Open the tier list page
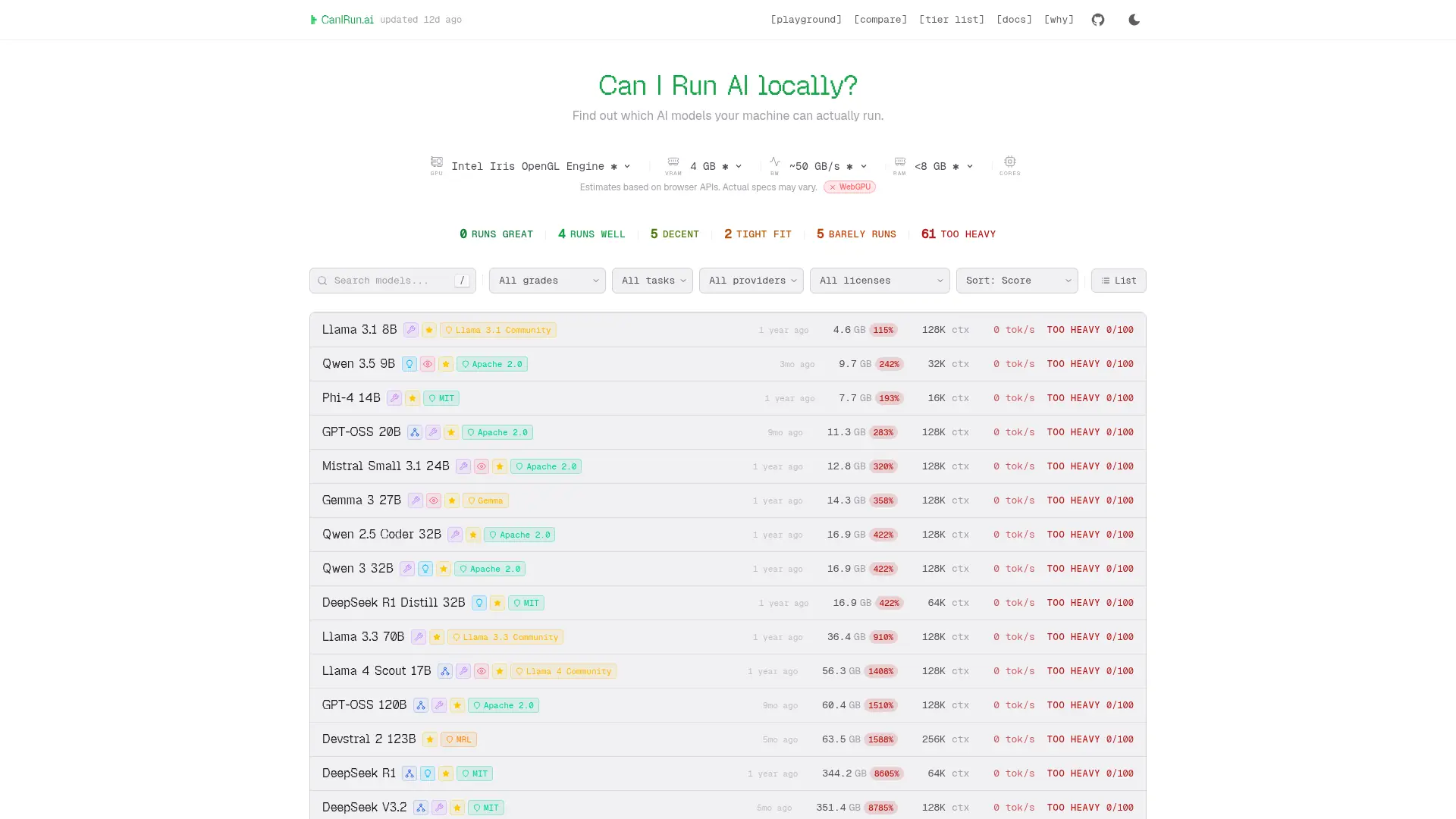Image resolution: width=1456 pixels, height=819 pixels. [x=952, y=20]
